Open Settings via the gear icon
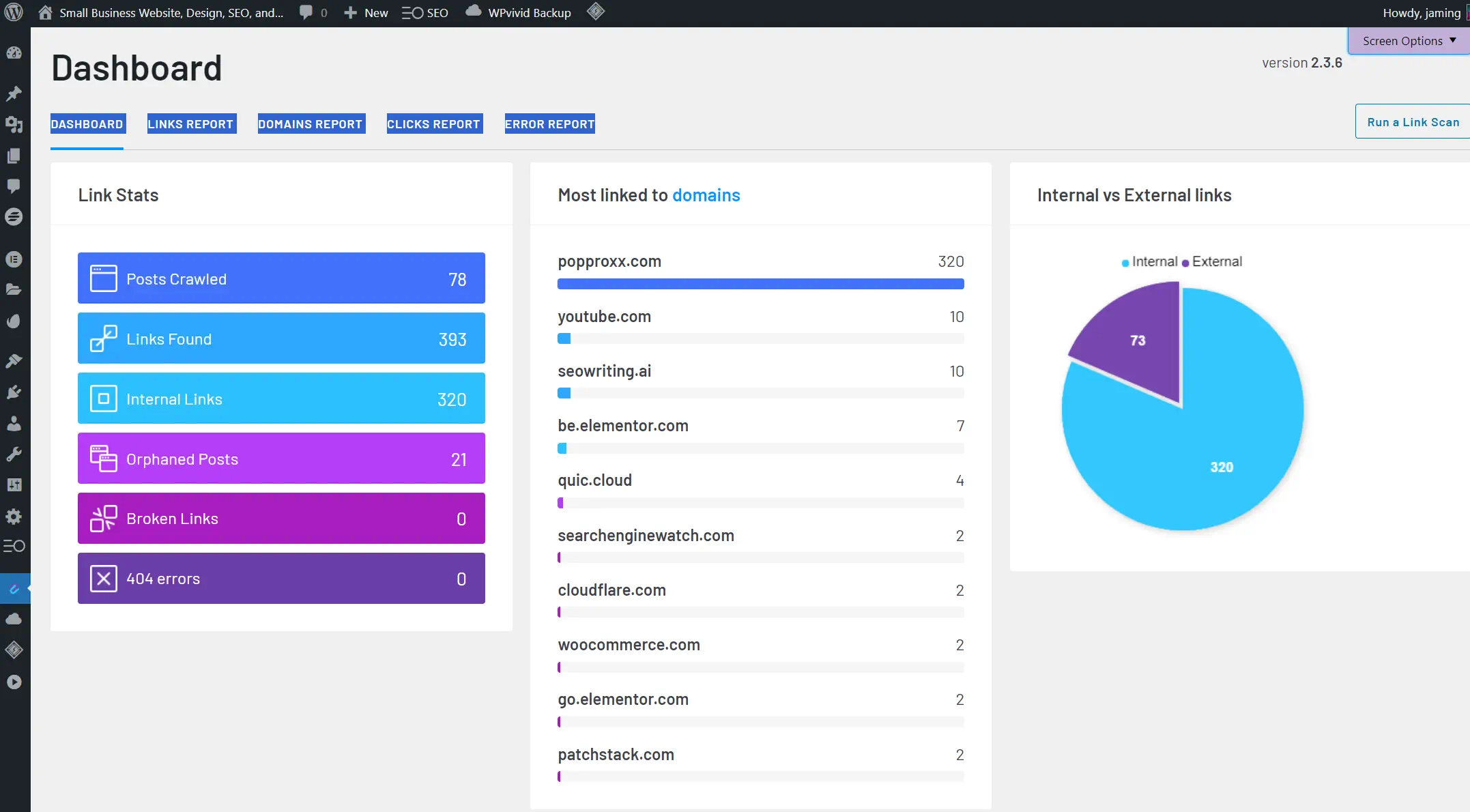 (14, 517)
